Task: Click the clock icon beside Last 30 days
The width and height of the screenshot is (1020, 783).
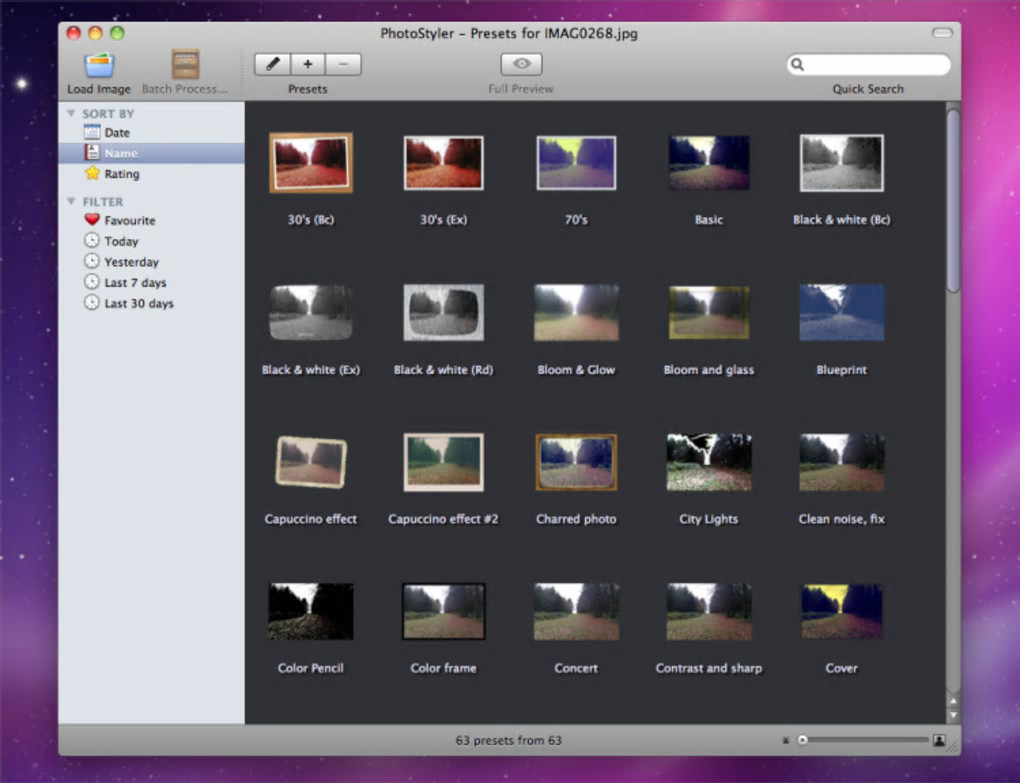Action: 92,303
